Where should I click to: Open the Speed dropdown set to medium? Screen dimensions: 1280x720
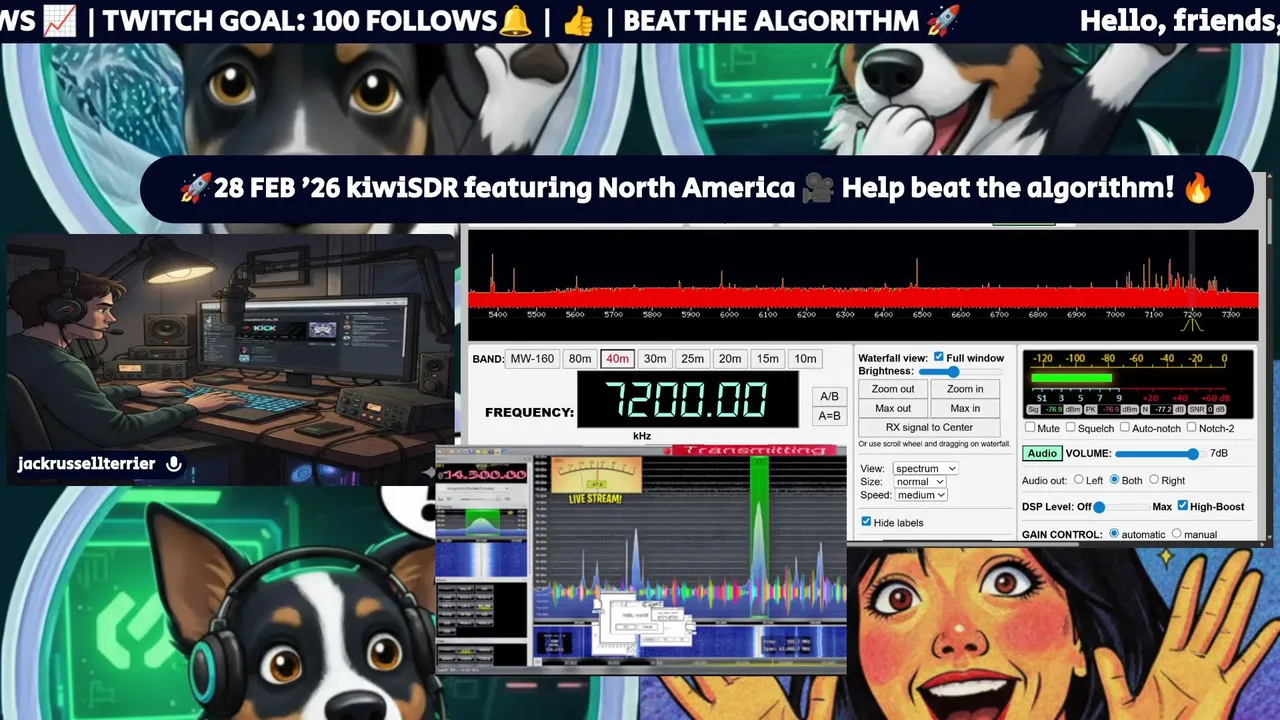pyautogui.click(x=920, y=495)
